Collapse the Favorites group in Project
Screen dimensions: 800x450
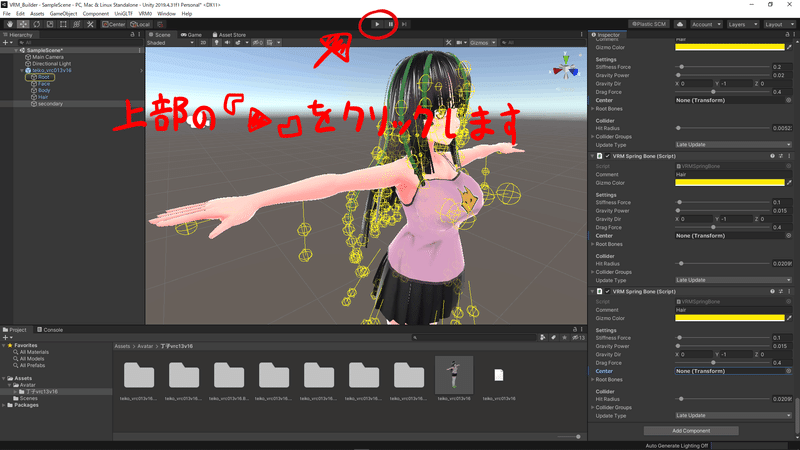pos(4,345)
